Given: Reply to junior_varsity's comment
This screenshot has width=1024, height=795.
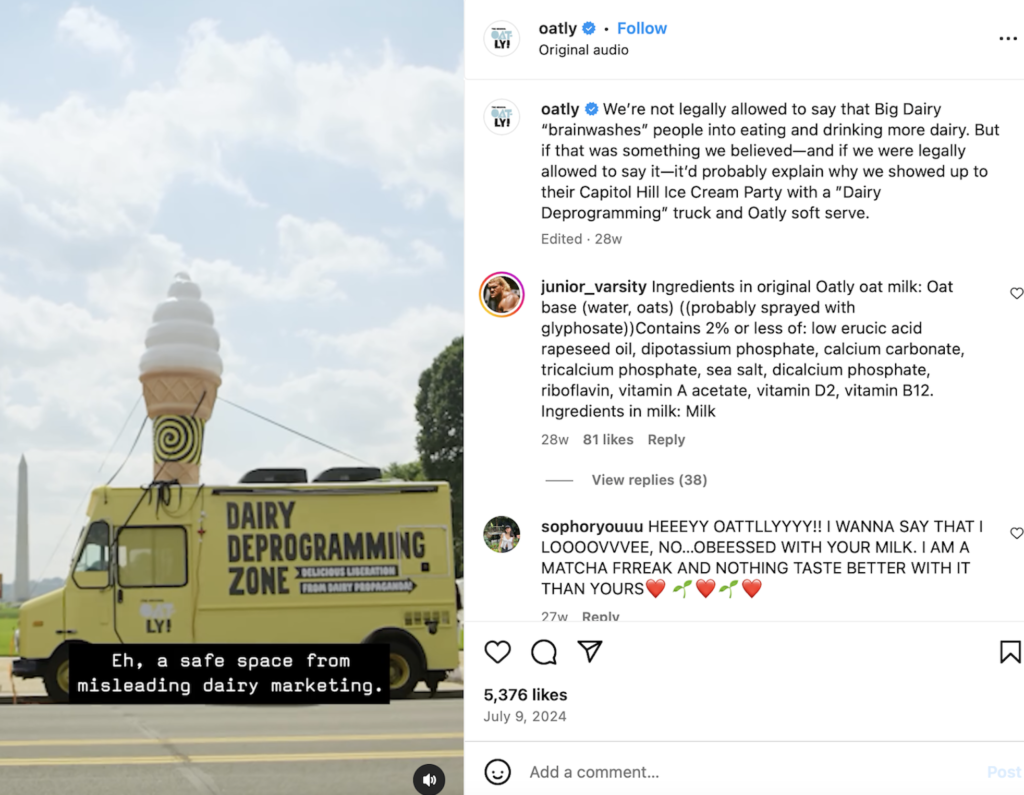Looking at the screenshot, I should pos(666,440).
